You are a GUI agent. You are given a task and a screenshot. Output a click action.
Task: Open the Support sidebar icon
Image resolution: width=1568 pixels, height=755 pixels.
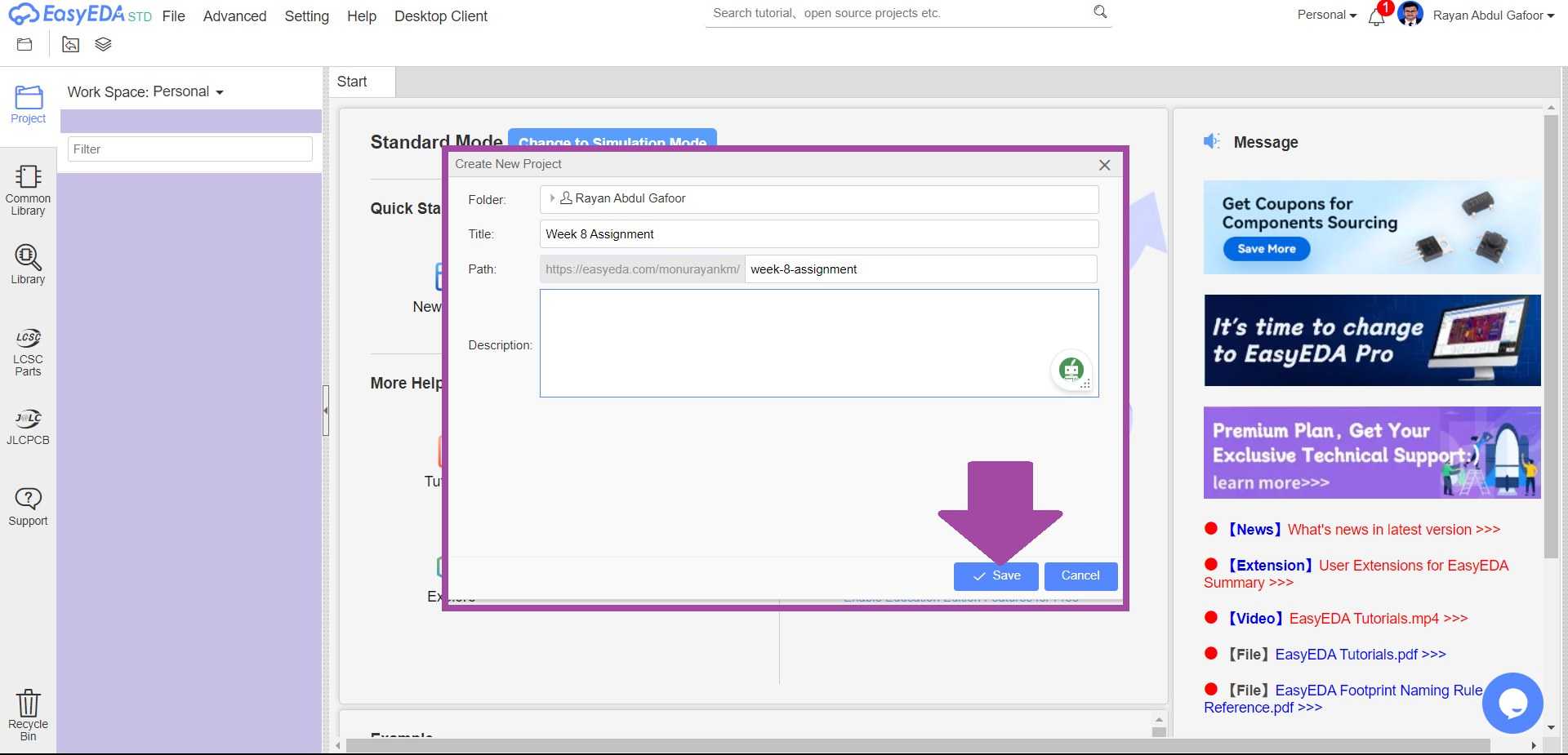pyautogui.click(x=28, y=506)
